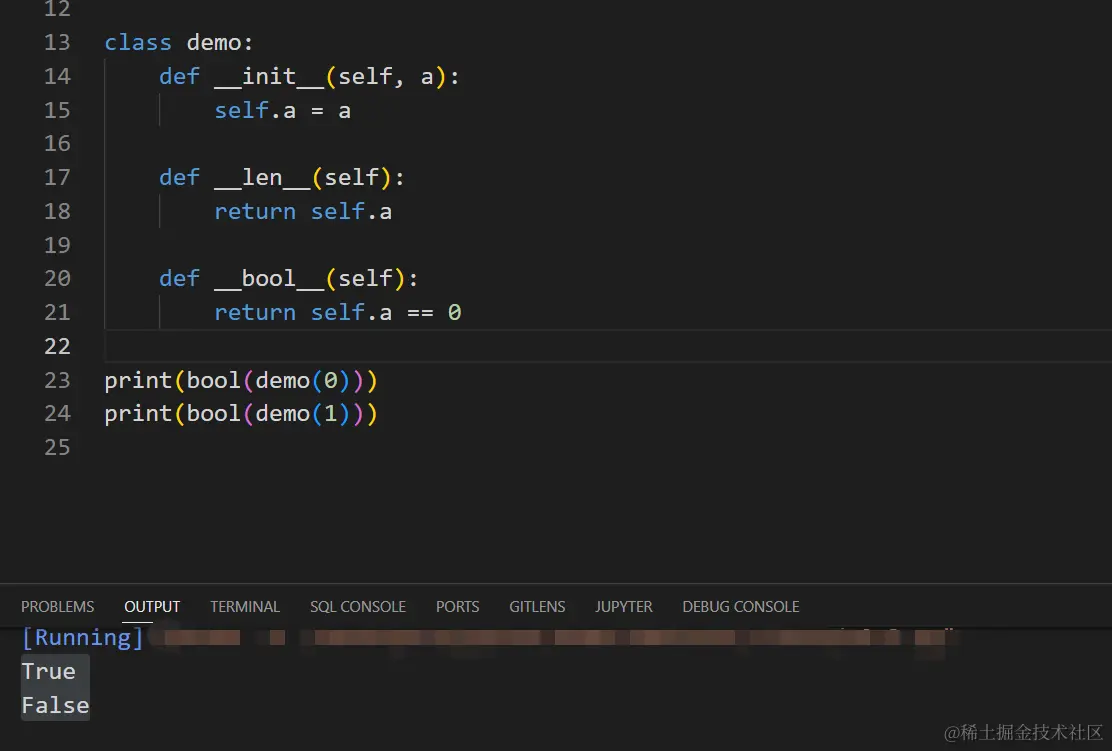Viewport: 1112px width, 751px height.
Task: Switch to the PORTS tab
Action: [457, 606]
